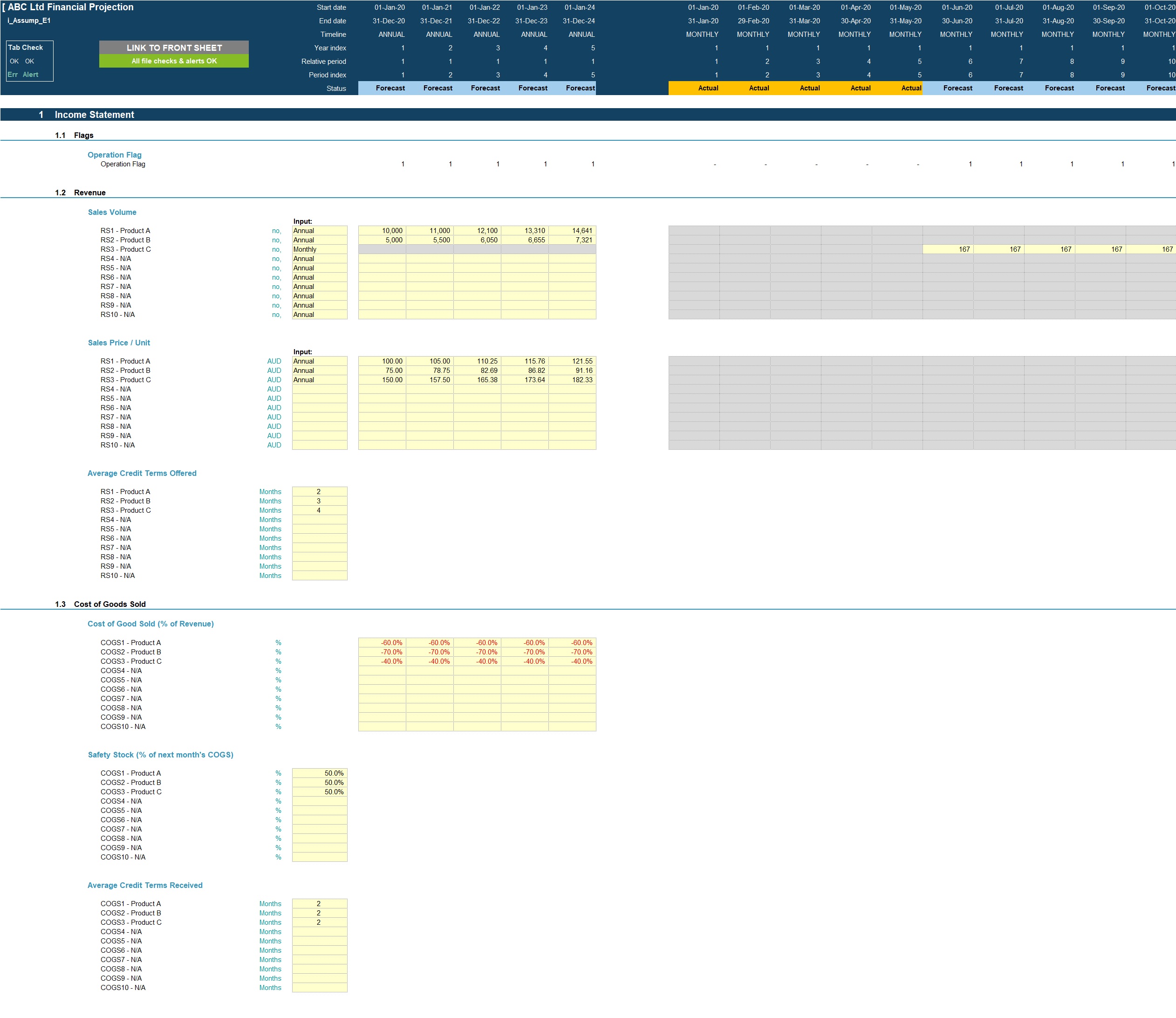Select the 100.00 Product A price cell
The height and width of the screenshot is (1018, 1176).
tap(382, 361)
